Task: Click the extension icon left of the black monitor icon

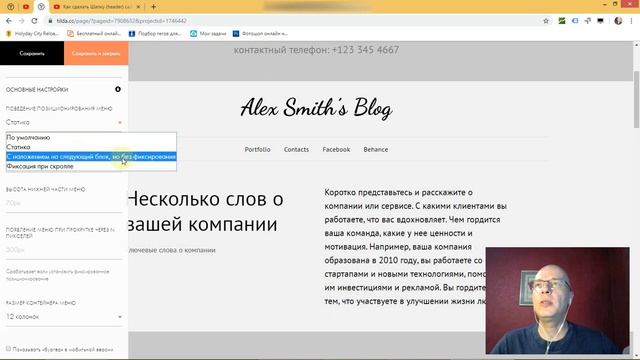Action: (588, 21)
